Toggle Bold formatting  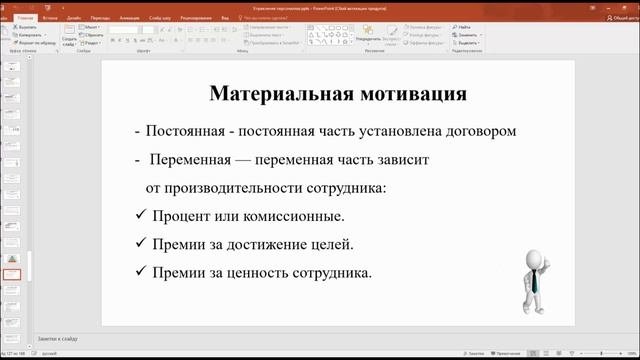[113, 40]
